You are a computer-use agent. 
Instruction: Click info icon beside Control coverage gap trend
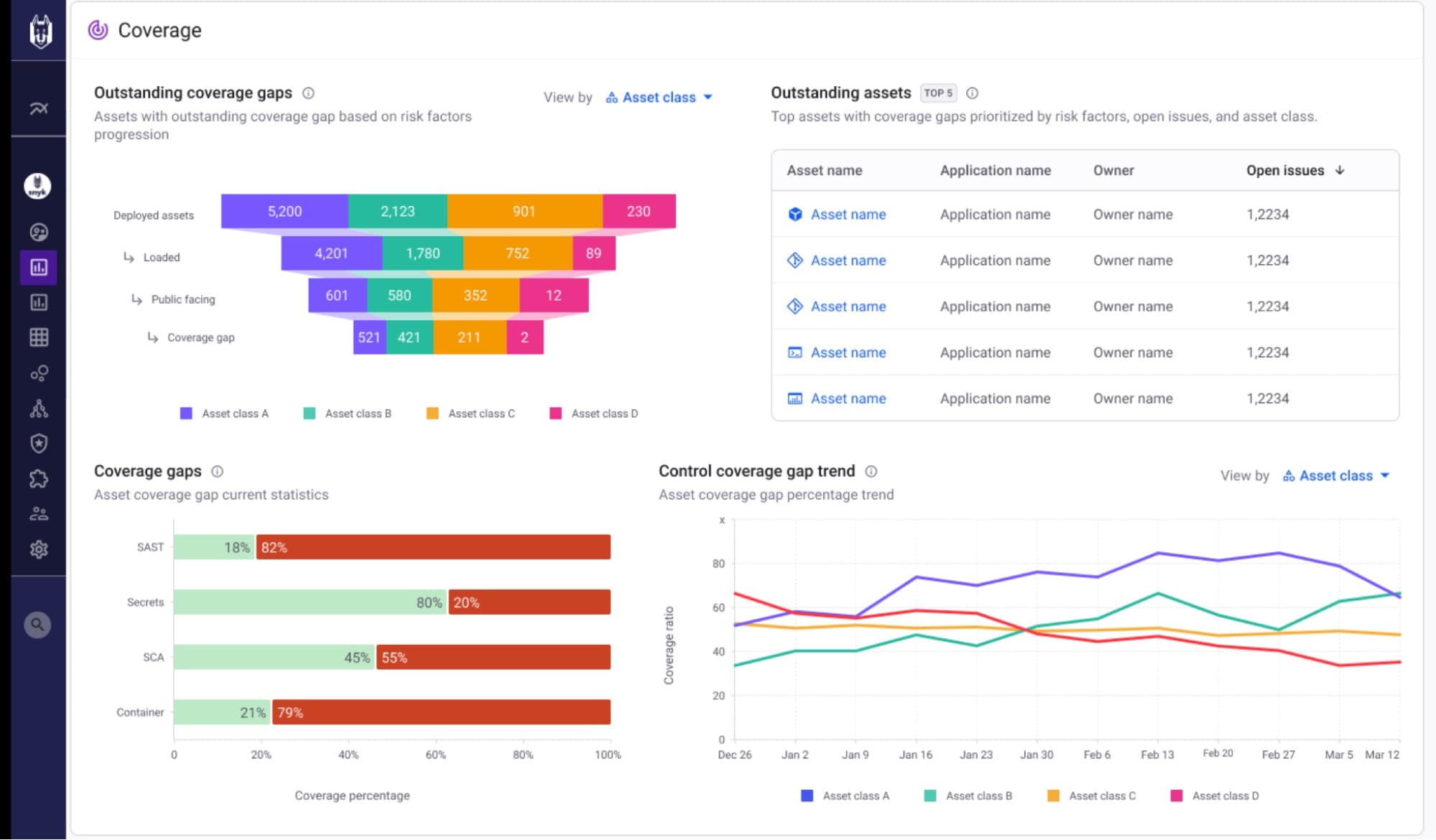pos(871,471)
